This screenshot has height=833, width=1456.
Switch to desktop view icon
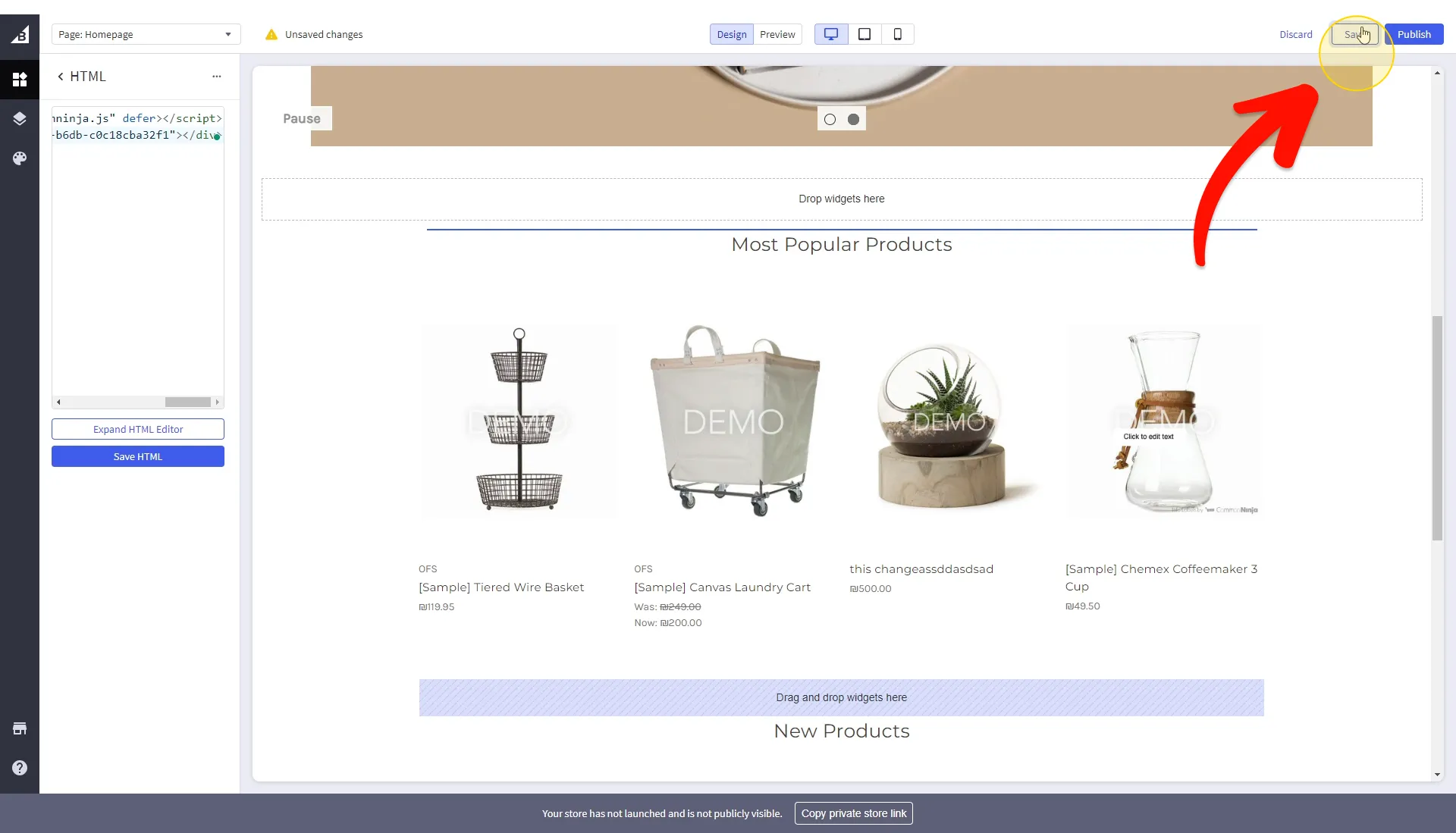831,34
